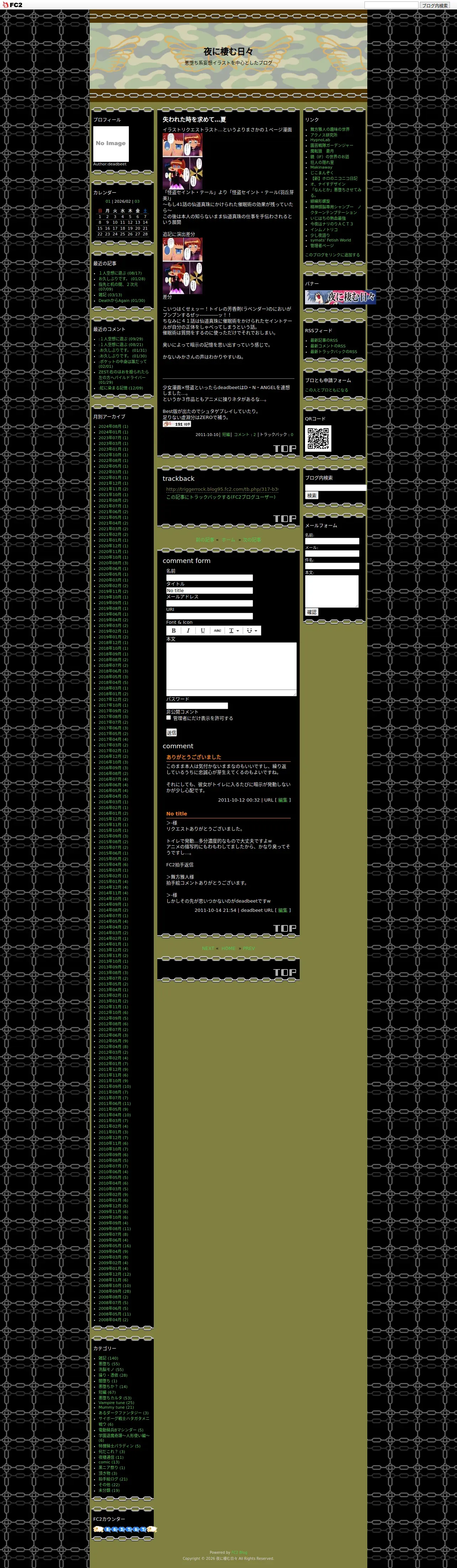Click the FC2 logo in the top bar
Screen dimensions: 457x1568
coord(13,5)
